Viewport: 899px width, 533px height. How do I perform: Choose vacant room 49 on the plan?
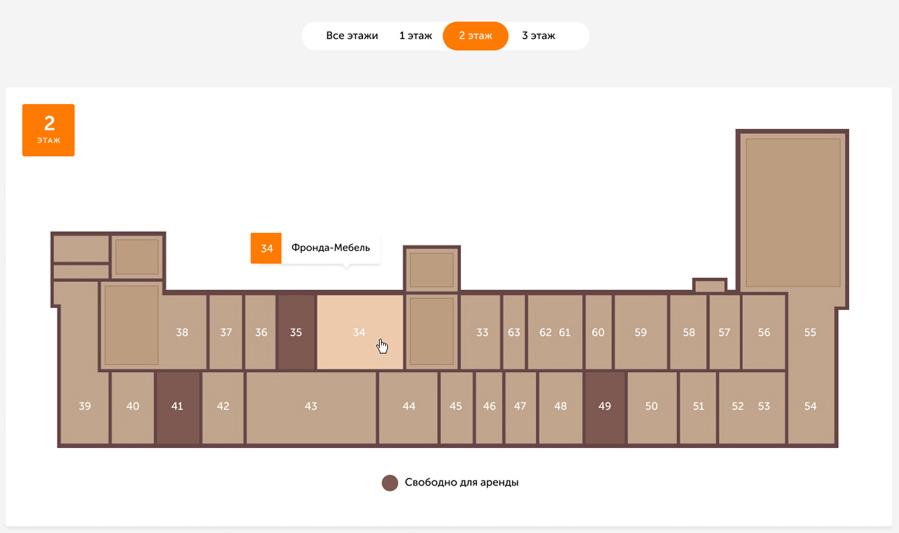click(604, 406)
